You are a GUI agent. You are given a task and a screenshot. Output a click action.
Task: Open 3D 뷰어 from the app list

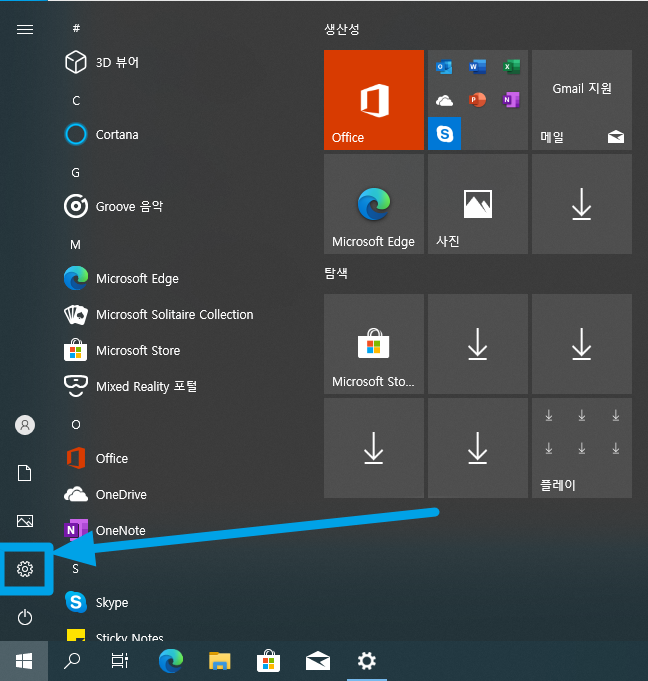pyautogui.click(x=102, y=62)
